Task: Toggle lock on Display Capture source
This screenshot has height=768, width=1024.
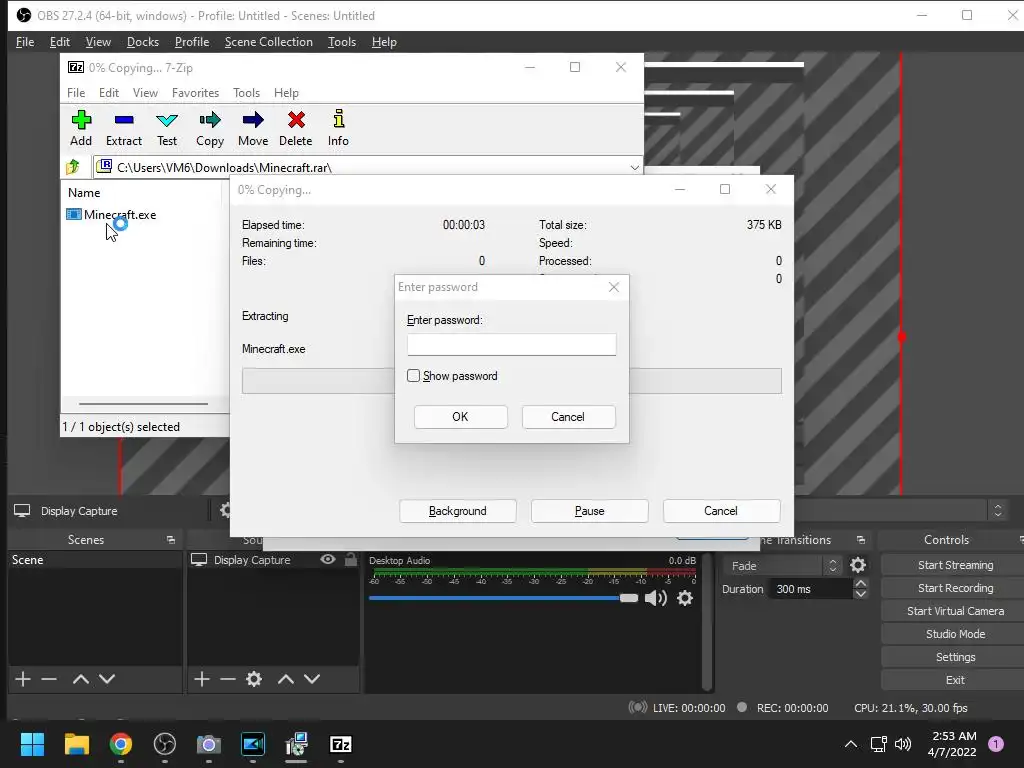Action: (351, 560)
